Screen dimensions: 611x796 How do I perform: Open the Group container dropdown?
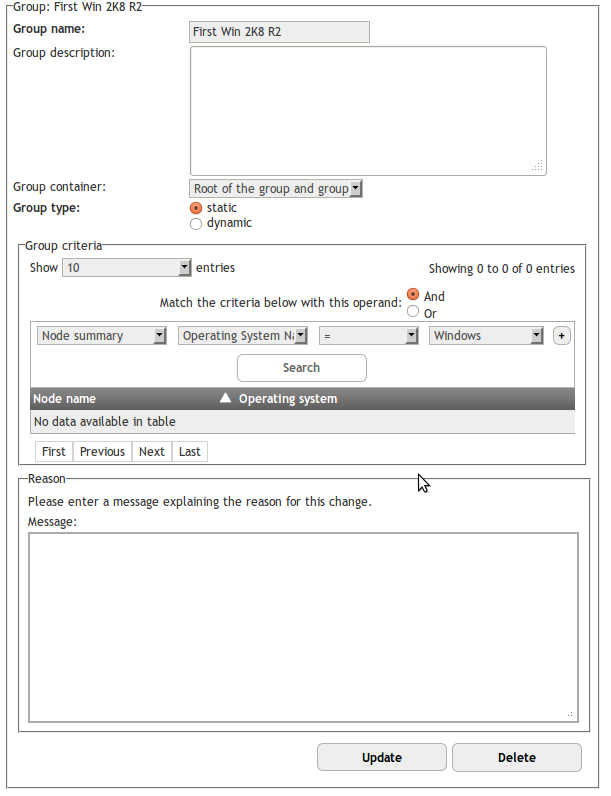click(276, 188)
